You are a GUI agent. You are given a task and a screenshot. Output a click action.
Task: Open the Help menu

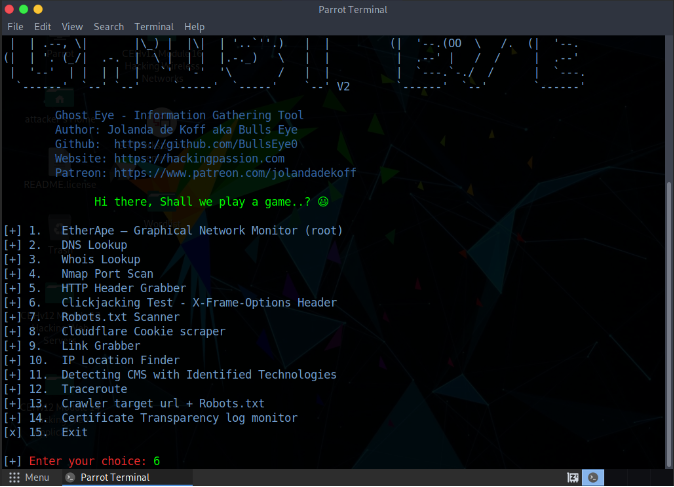pos(194,27)
